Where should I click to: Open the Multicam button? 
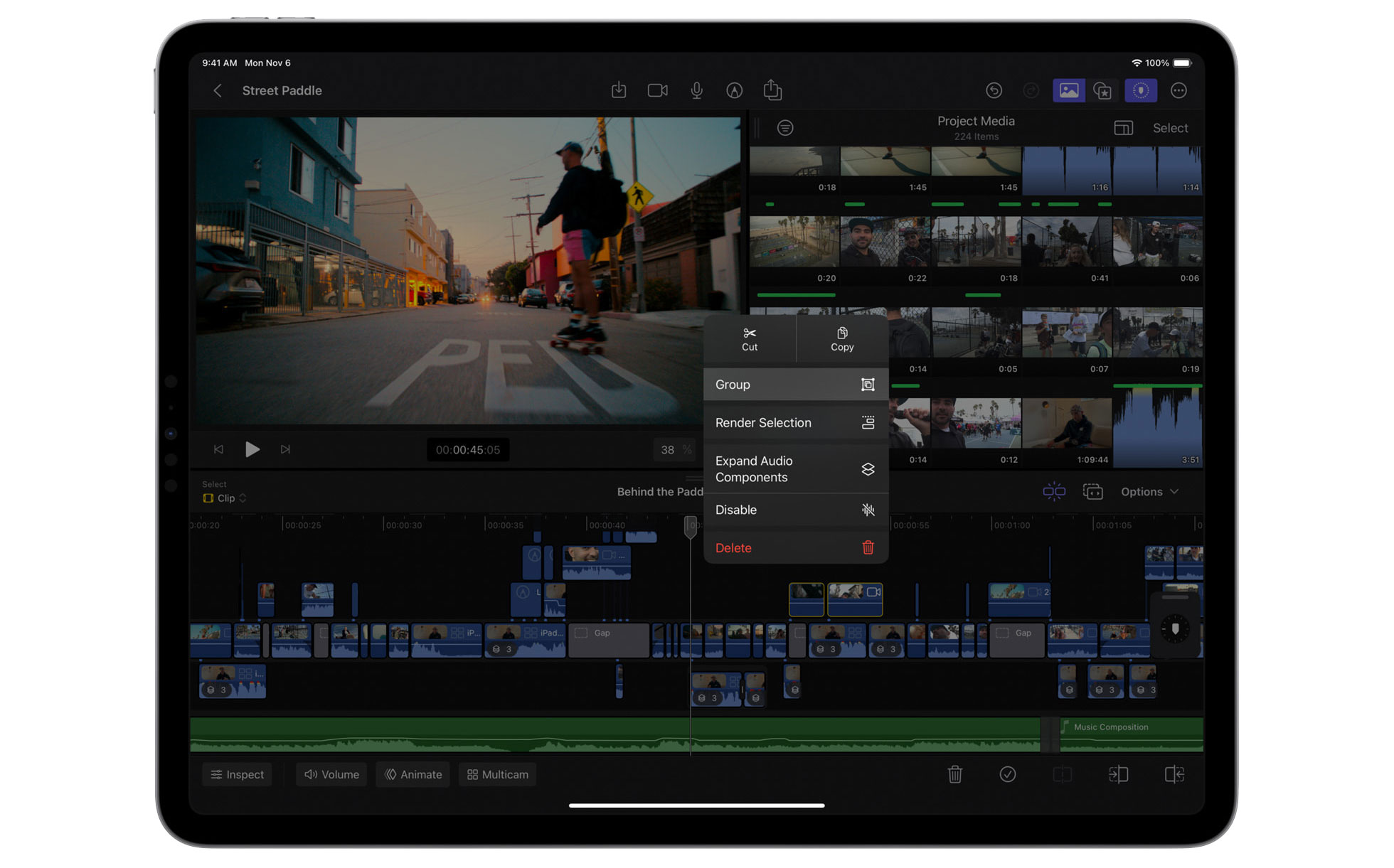coord(498,775)
